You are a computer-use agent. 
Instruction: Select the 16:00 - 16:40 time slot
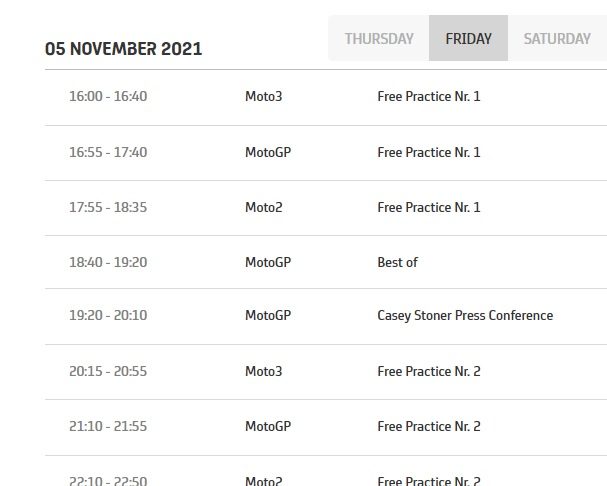[x=108, y=97]
